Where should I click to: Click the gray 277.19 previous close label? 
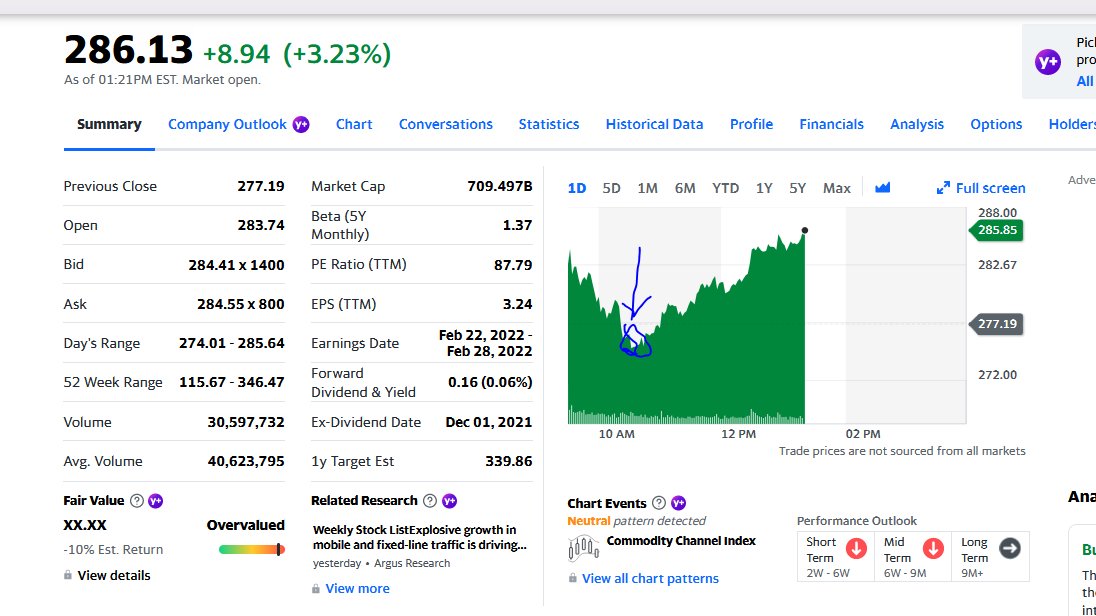pyautogui.click(x=996, y=324)
